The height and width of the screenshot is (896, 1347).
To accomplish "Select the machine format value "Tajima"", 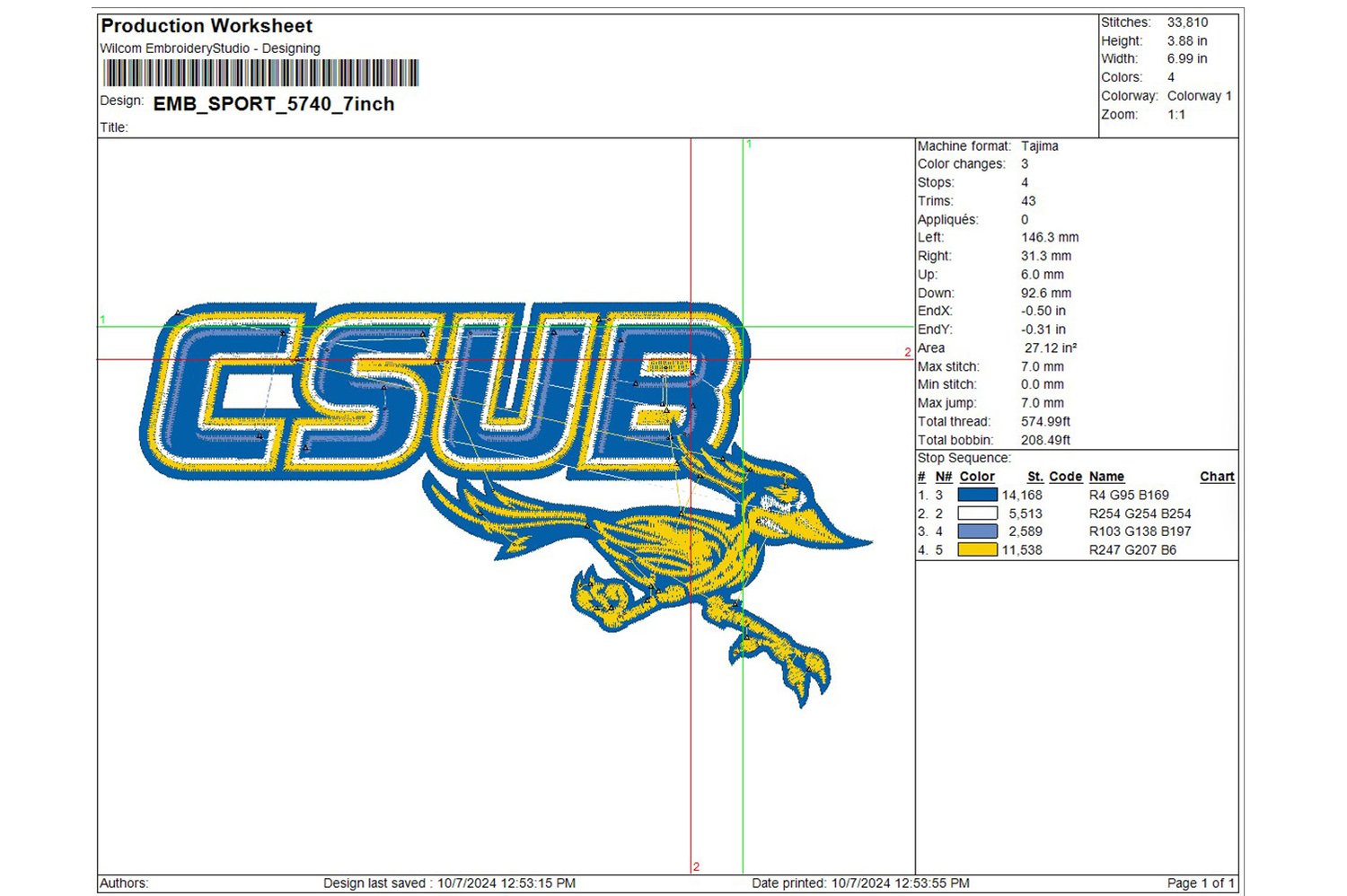I will 1040,146.
